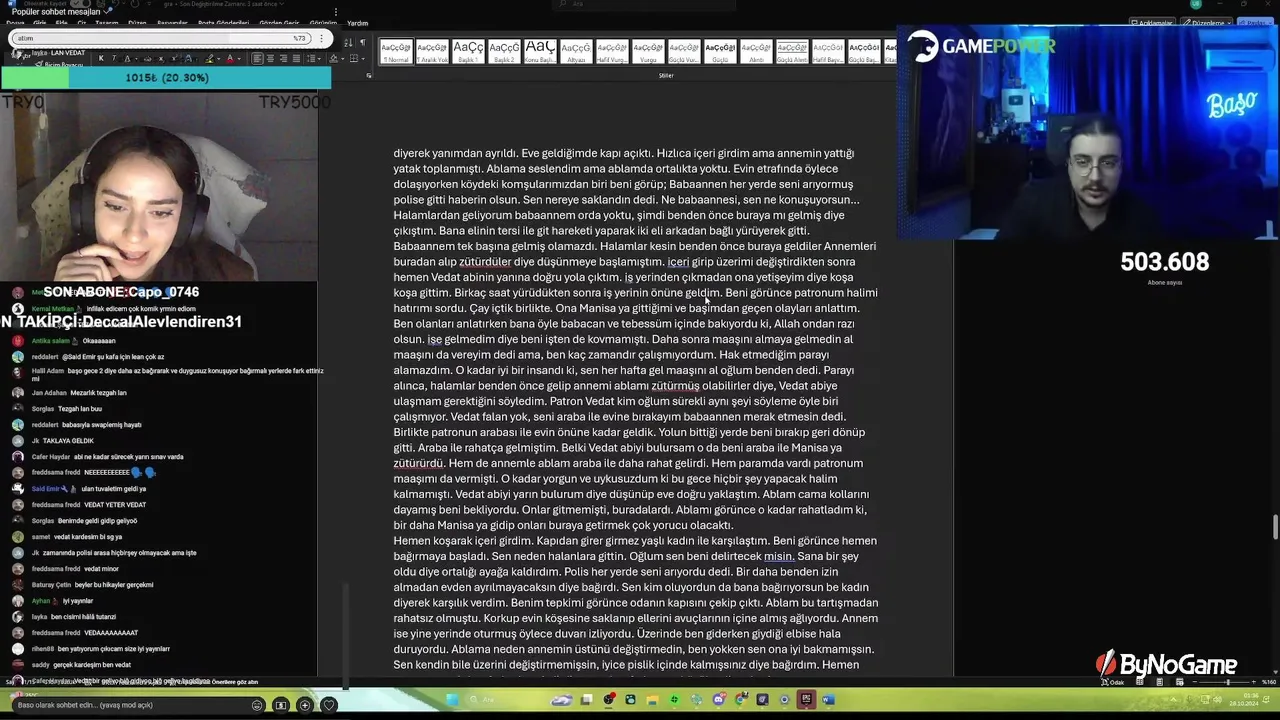Click the GamePower webcam overlay on right
Viewport: 1280px width, 720px height.
pyautogui.click(x=1088, y=133)
